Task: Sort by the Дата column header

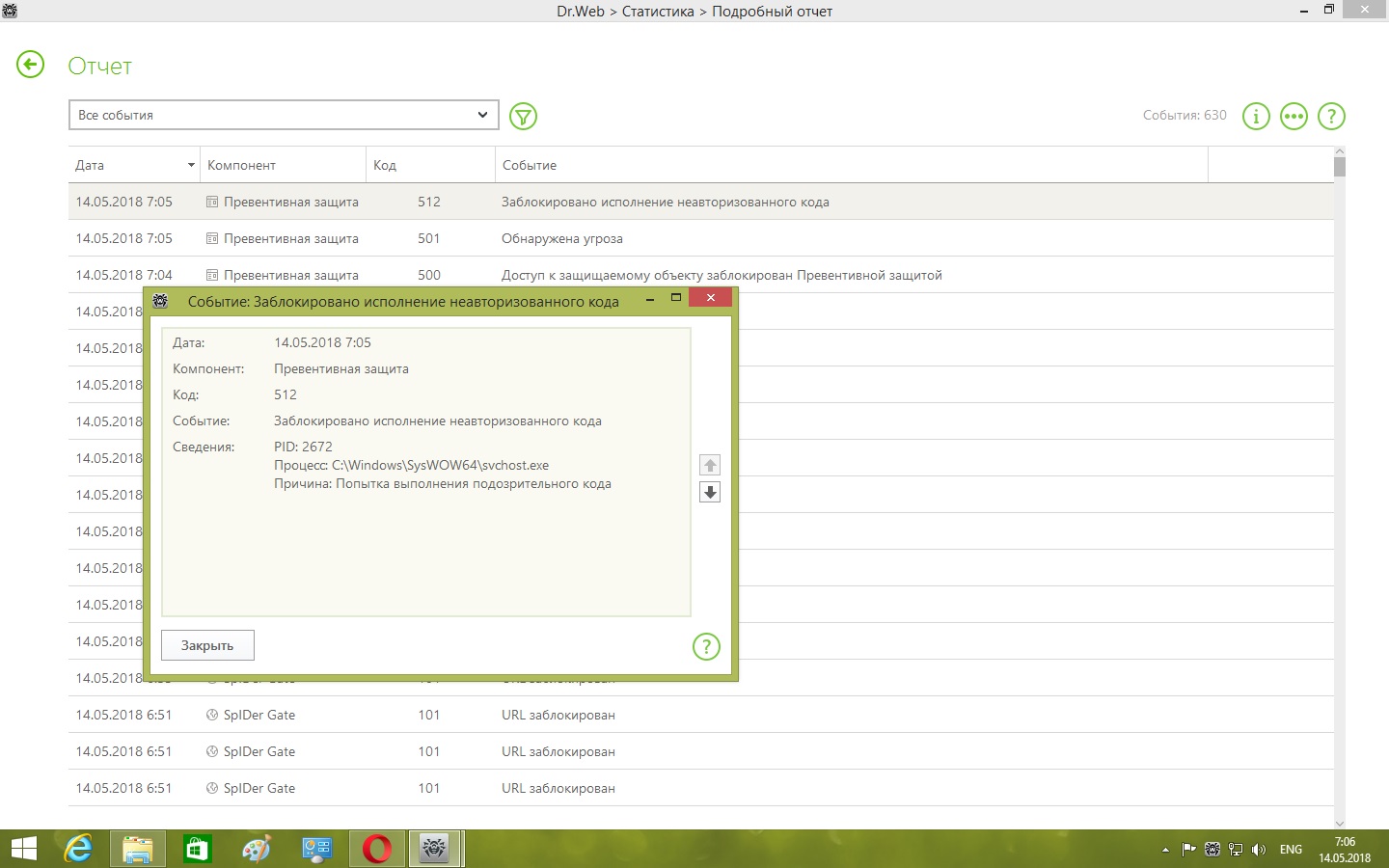Action: click(133, 165)
